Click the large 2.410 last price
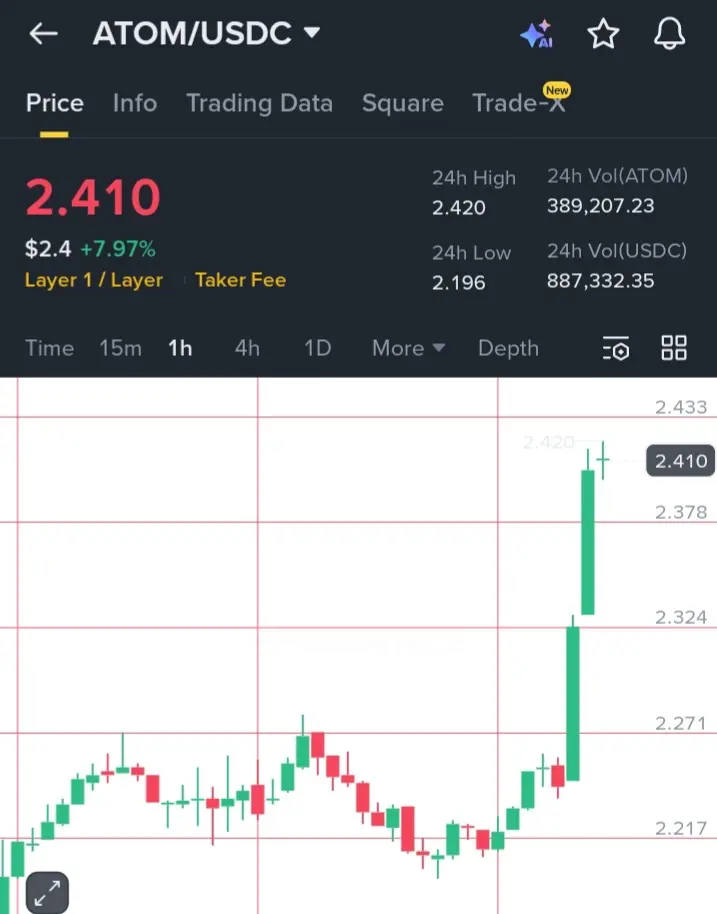 (93, 197)
